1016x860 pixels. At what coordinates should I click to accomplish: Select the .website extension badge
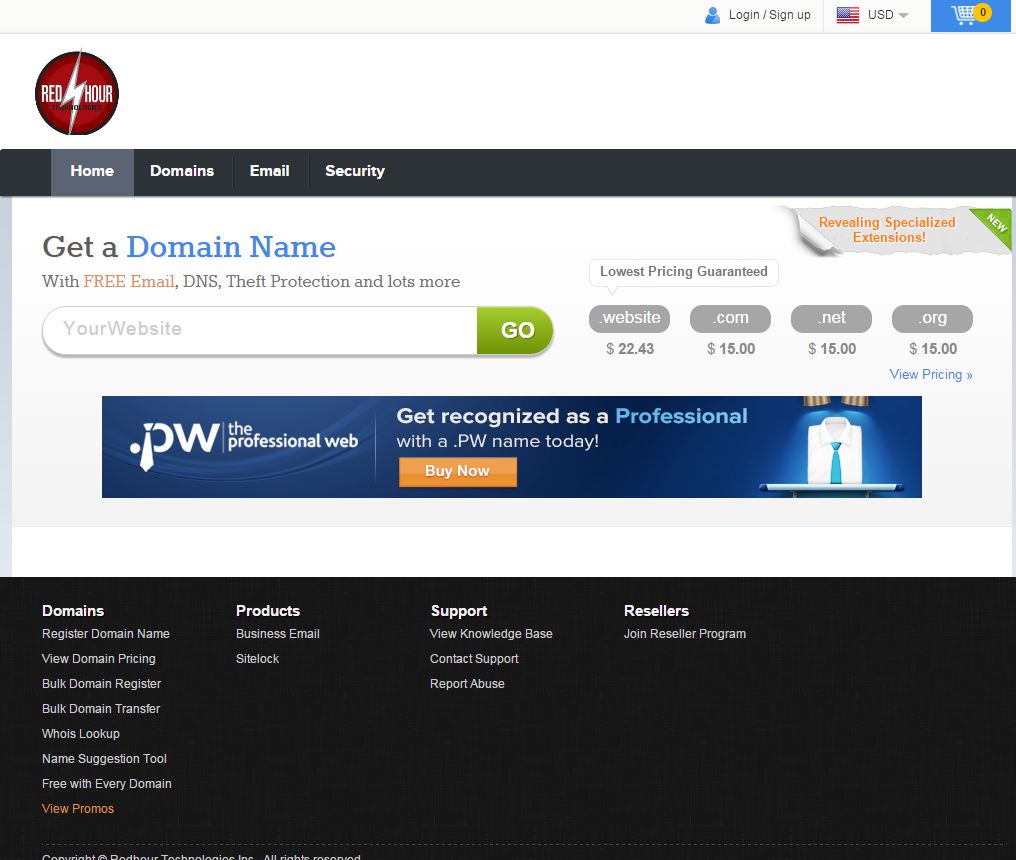coord(629,318)
